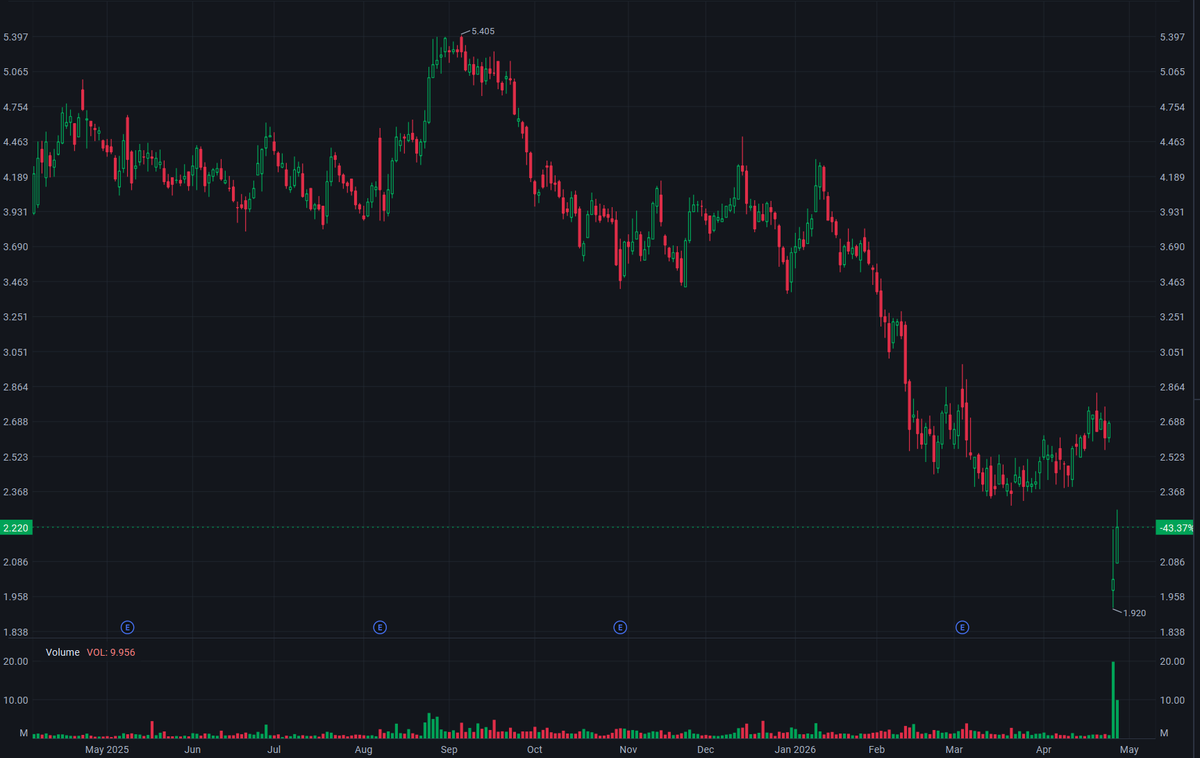
Task: Click the tallest green volume bar
Action: click(x=1112, y=699)
